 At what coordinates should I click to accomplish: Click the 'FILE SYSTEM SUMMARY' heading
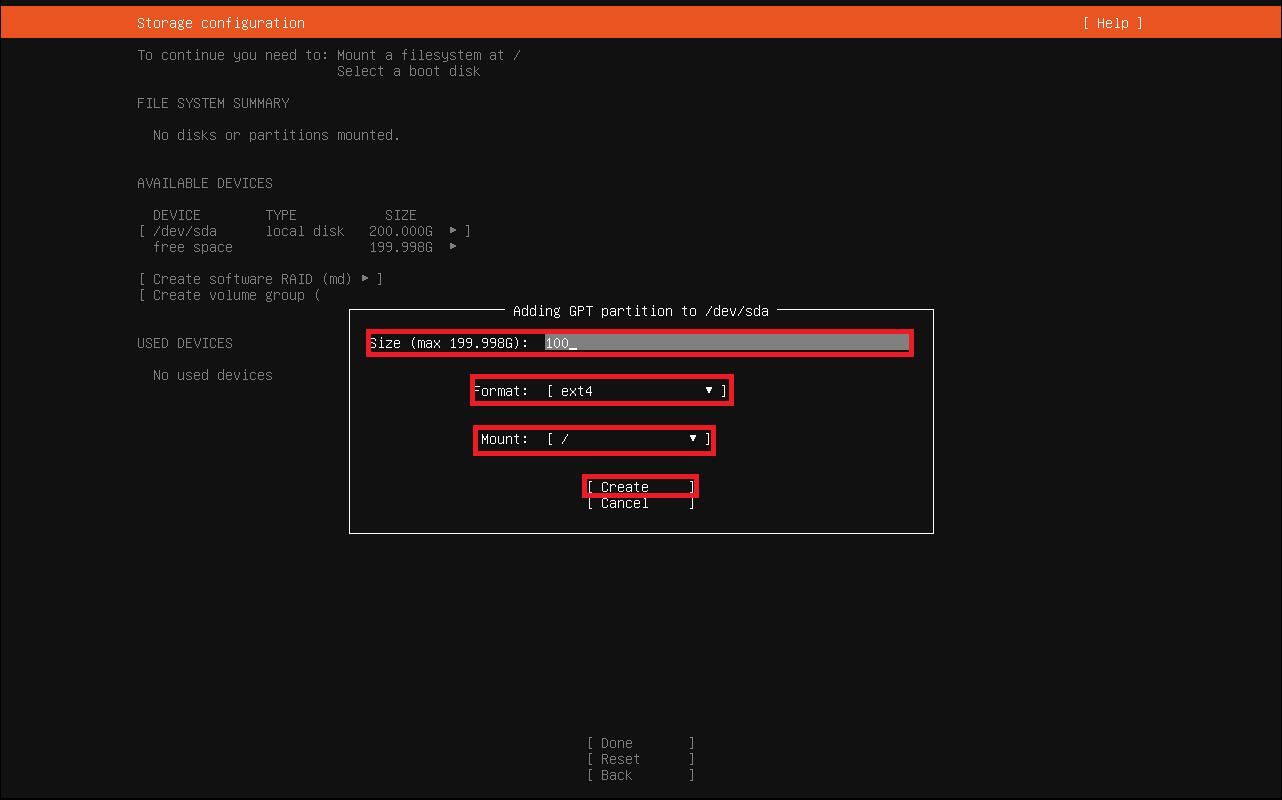(x=213, y=103)
